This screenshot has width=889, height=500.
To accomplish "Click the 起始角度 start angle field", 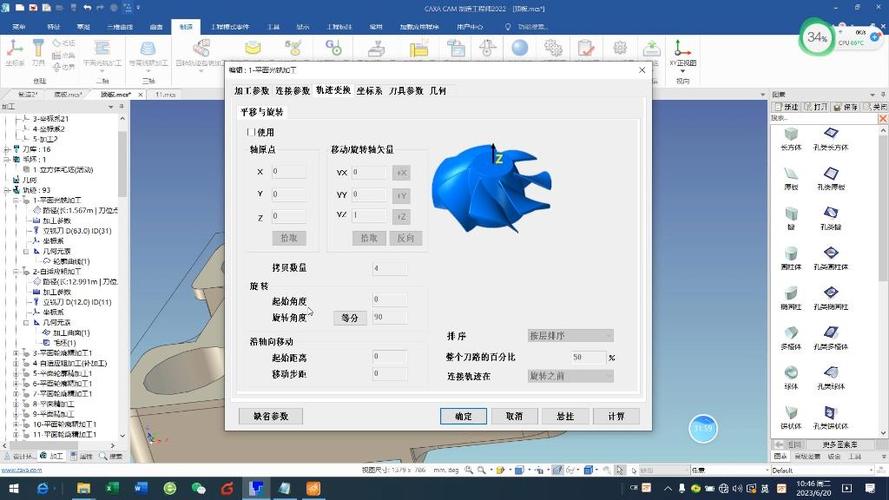I will [x=390, y=299].
